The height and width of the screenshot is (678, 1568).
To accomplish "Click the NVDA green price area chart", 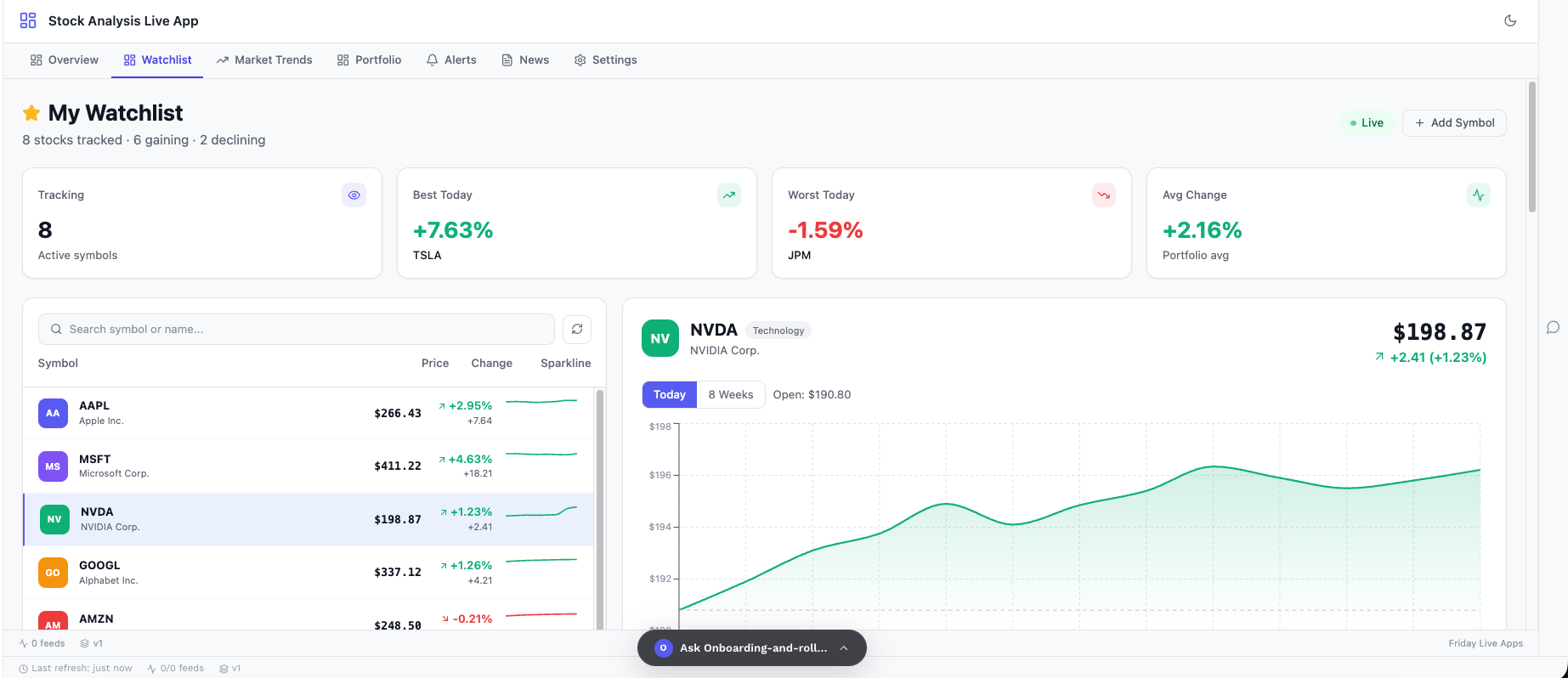I will click(x=1079, y=527).
